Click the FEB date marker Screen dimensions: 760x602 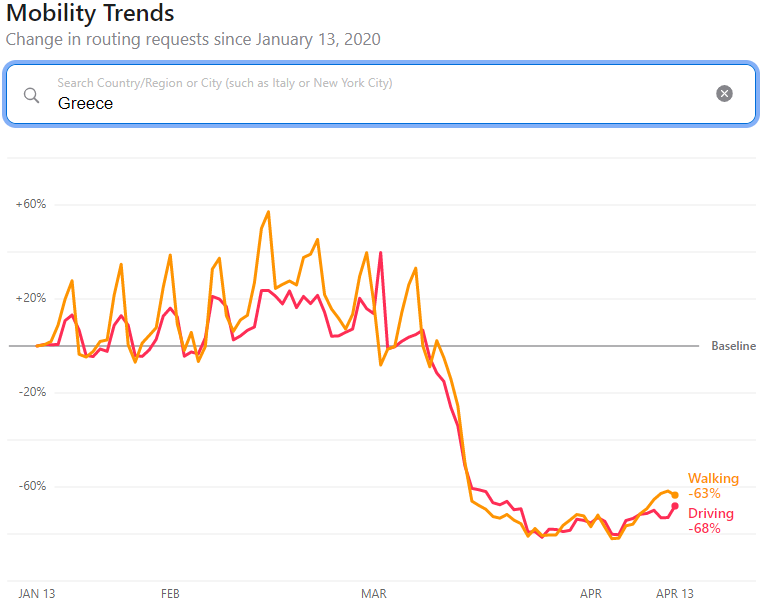pyautogui.click(x=170, y=594)
